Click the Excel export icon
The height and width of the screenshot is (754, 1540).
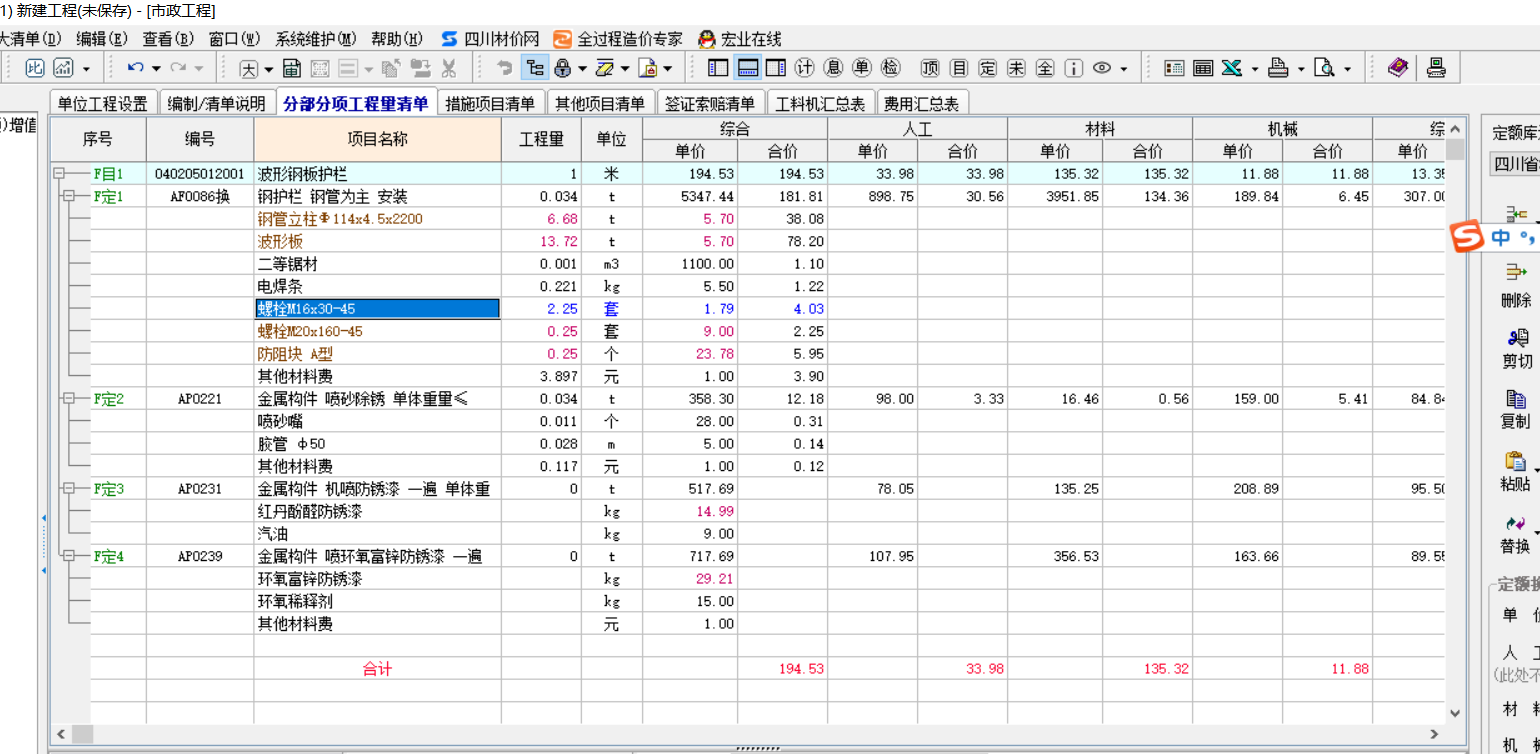[x=1232, y=68]
